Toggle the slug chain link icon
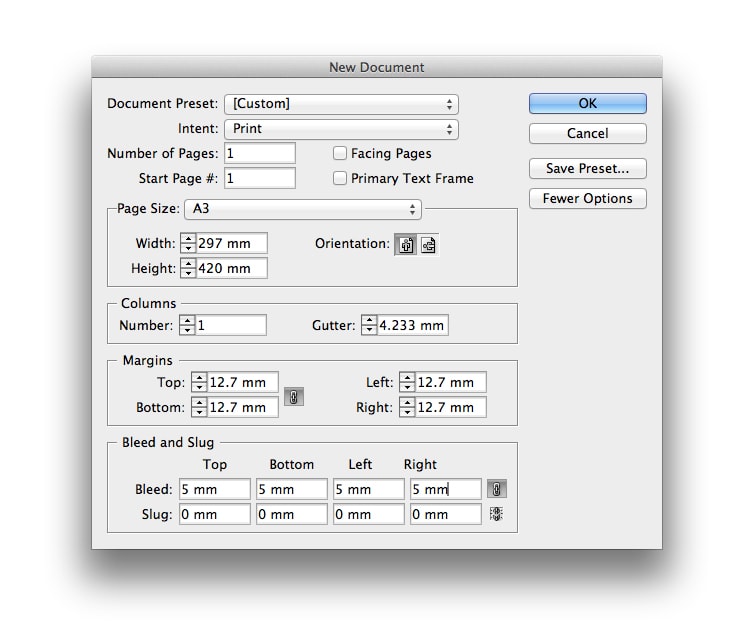Viewport: 750px width, 640px height. (x=496, y=514)
